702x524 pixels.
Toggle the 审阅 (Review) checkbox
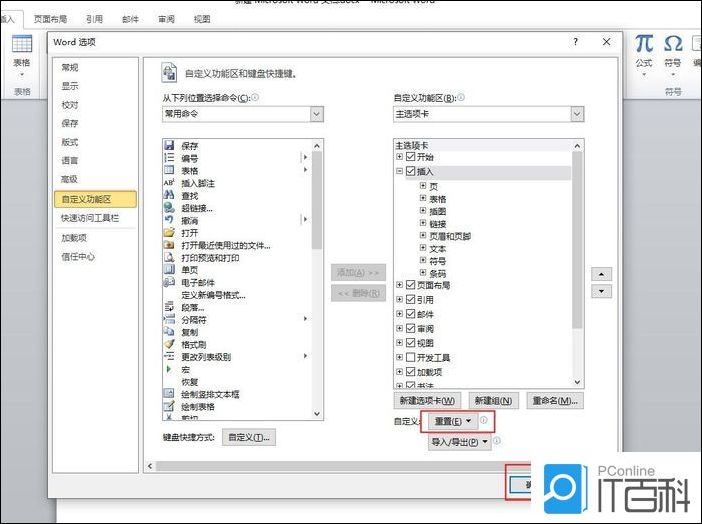pyautogui.click(x=411, y=328)
